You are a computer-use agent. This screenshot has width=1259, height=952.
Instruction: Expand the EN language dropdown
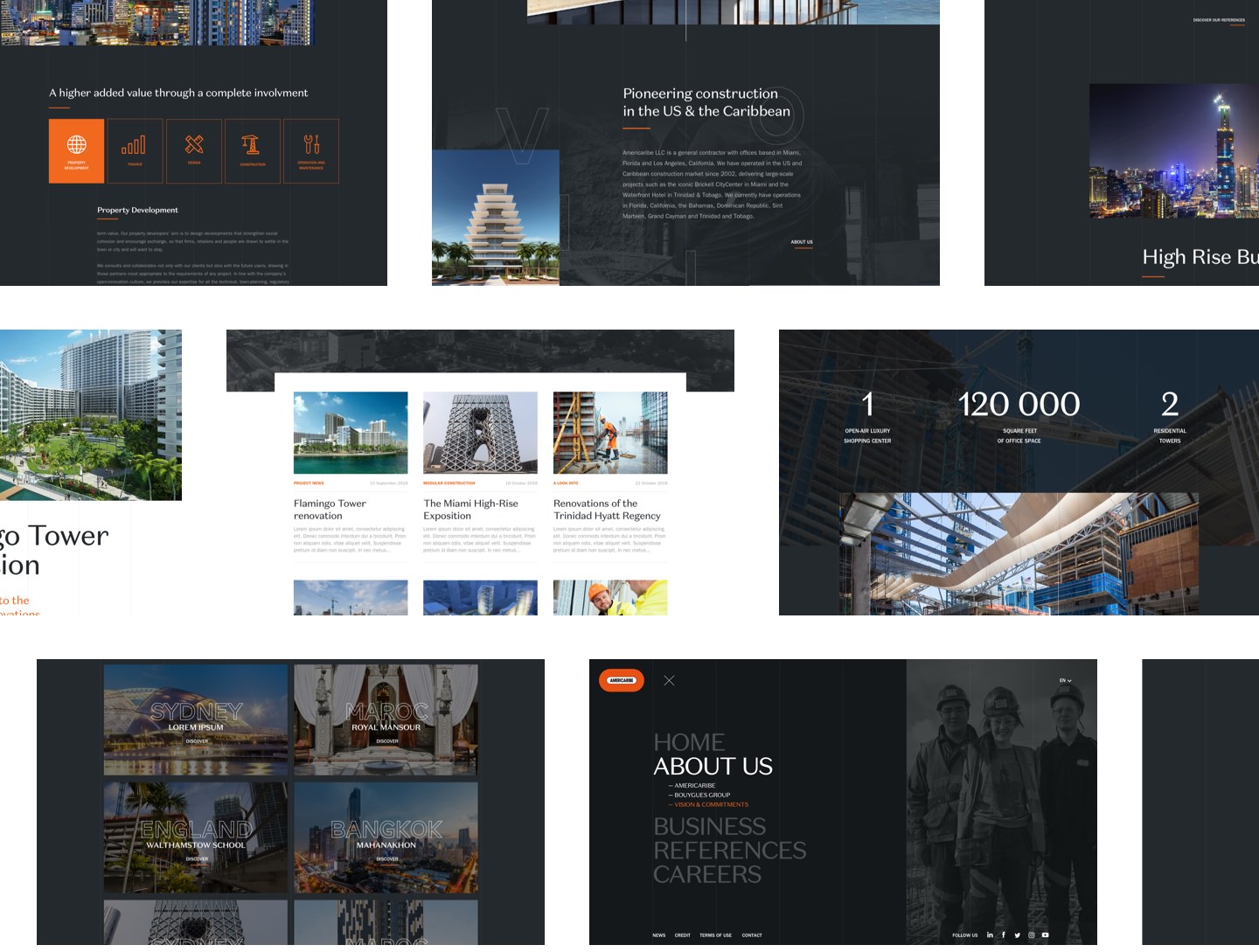point(1065,680)
